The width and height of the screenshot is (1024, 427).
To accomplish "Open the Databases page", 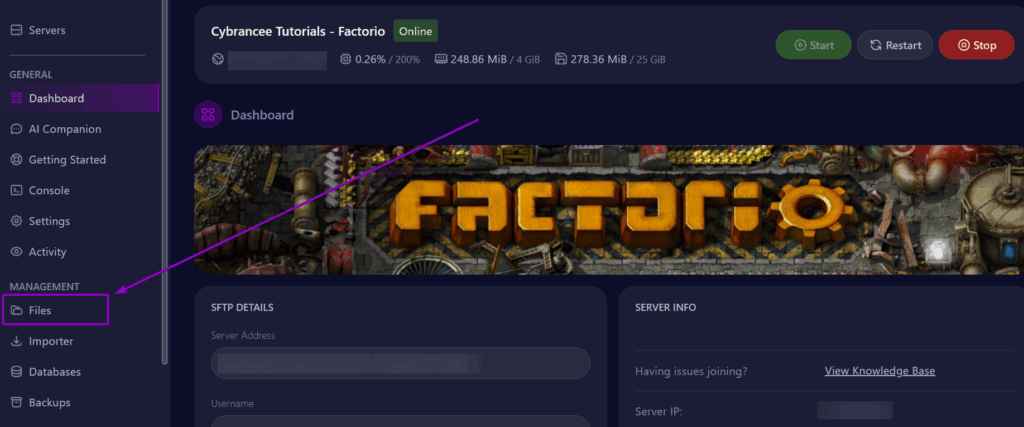I will pos(55,372).
